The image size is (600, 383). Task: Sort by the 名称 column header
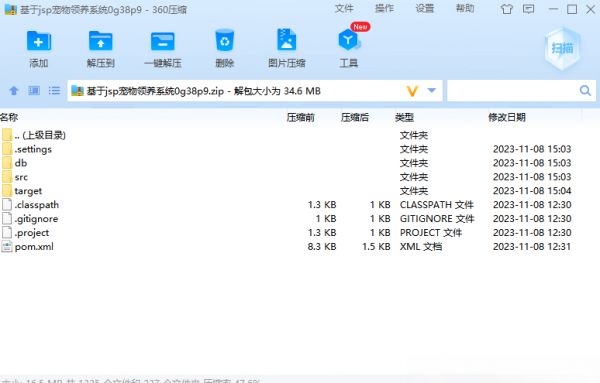[9, 117]
